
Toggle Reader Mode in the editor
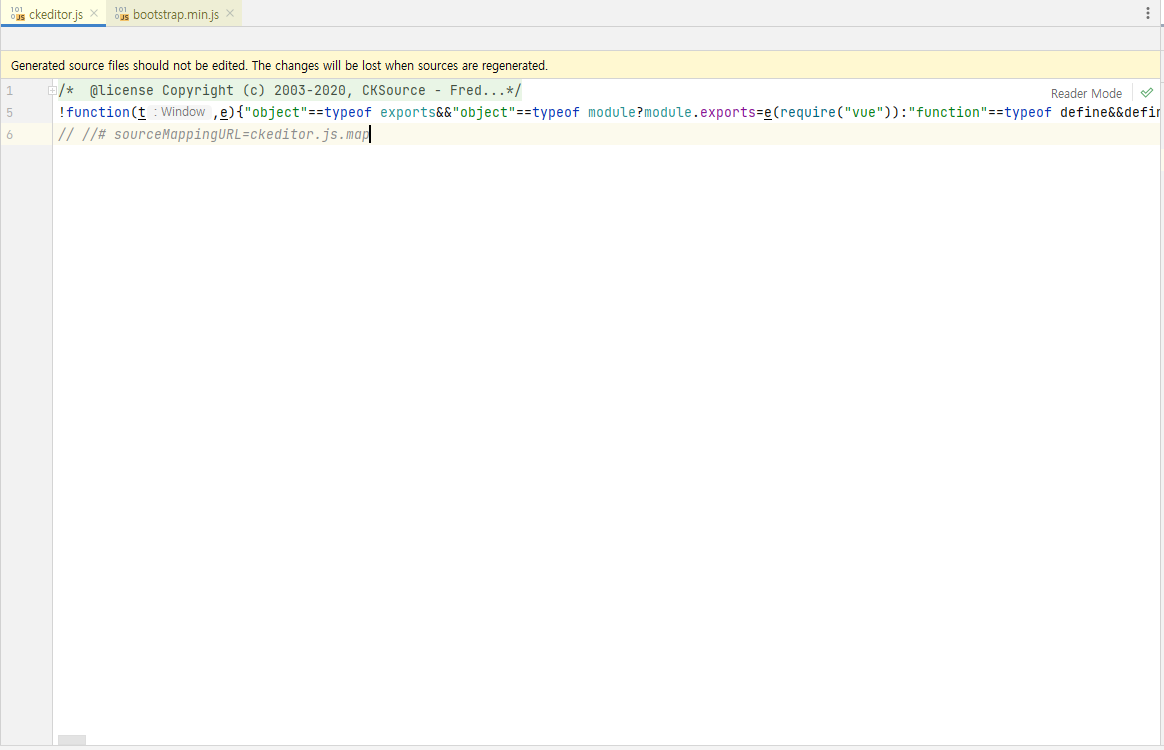click(1086, 93)
